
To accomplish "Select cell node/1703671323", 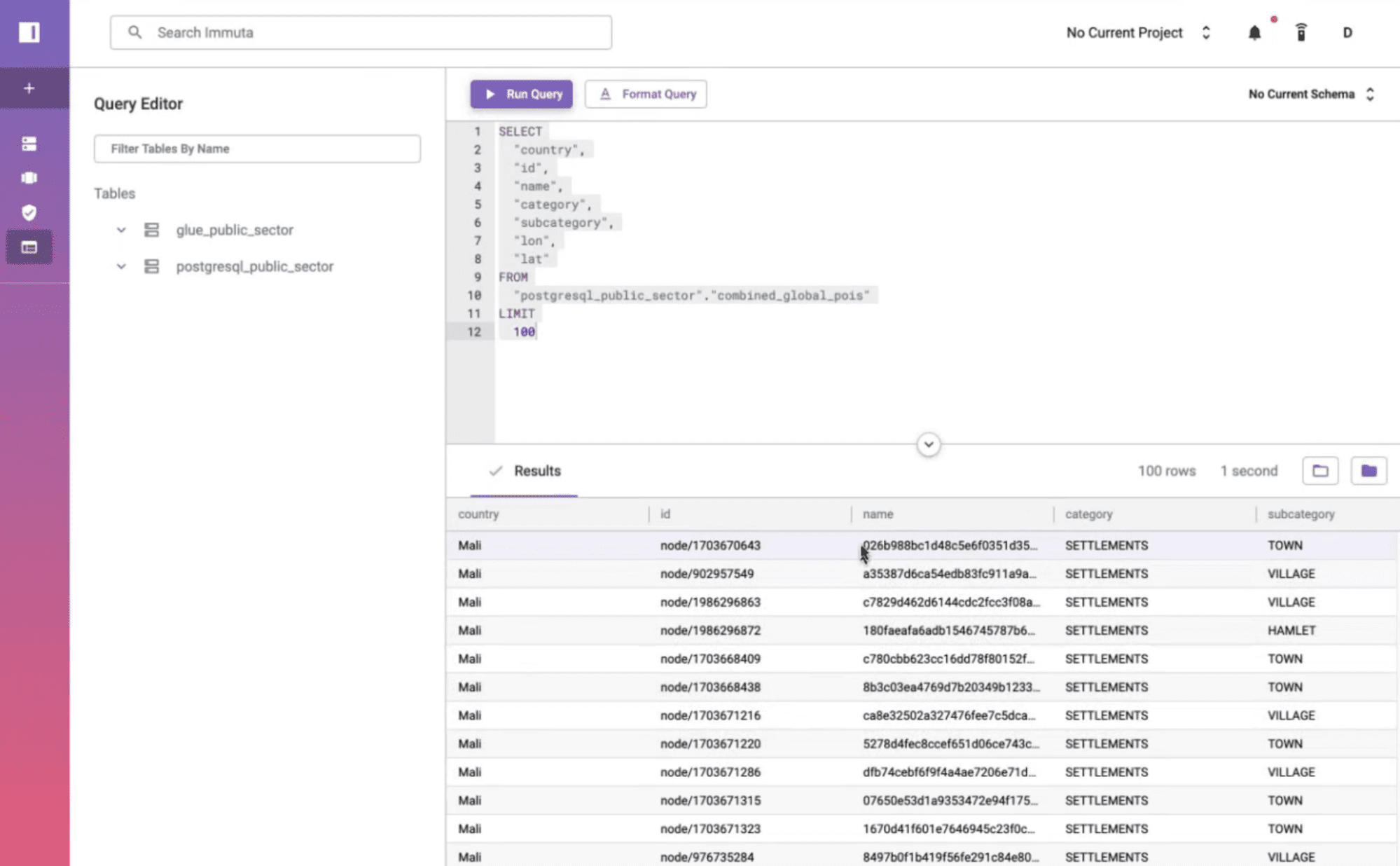I will pyautogui.click(x=710, y=828).
